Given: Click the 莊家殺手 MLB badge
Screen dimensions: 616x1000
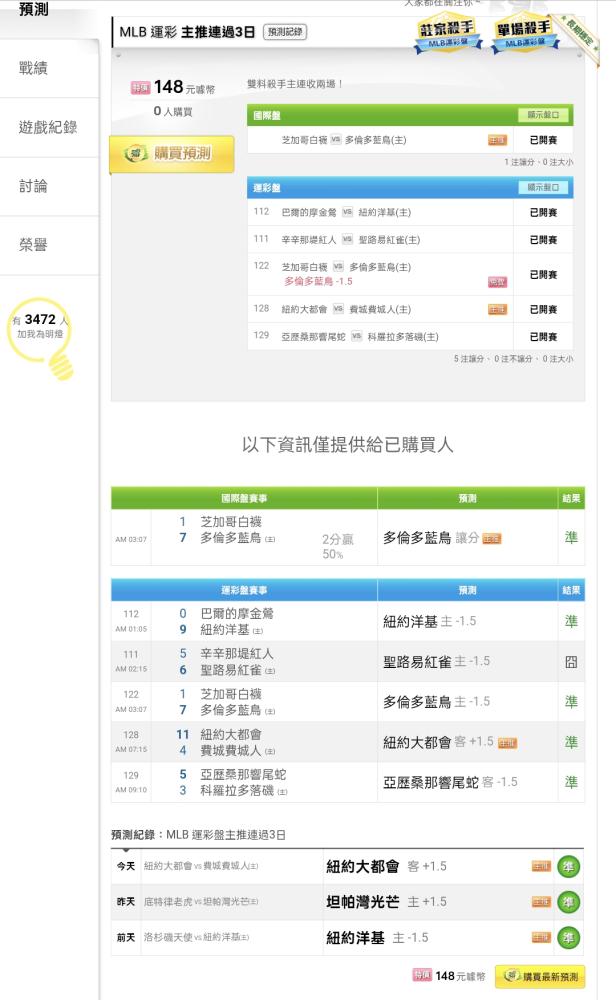Looking at the screenshot, I should point(446,34).
